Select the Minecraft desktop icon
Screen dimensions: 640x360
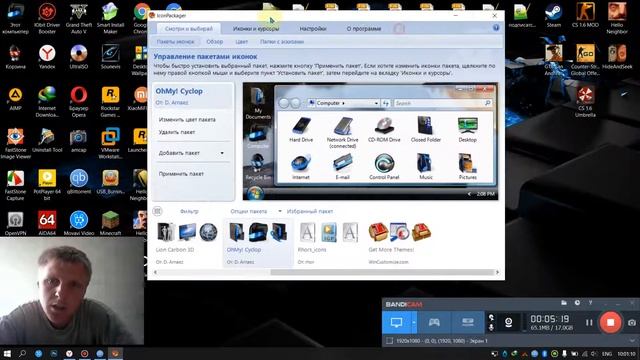click(110, 223)
